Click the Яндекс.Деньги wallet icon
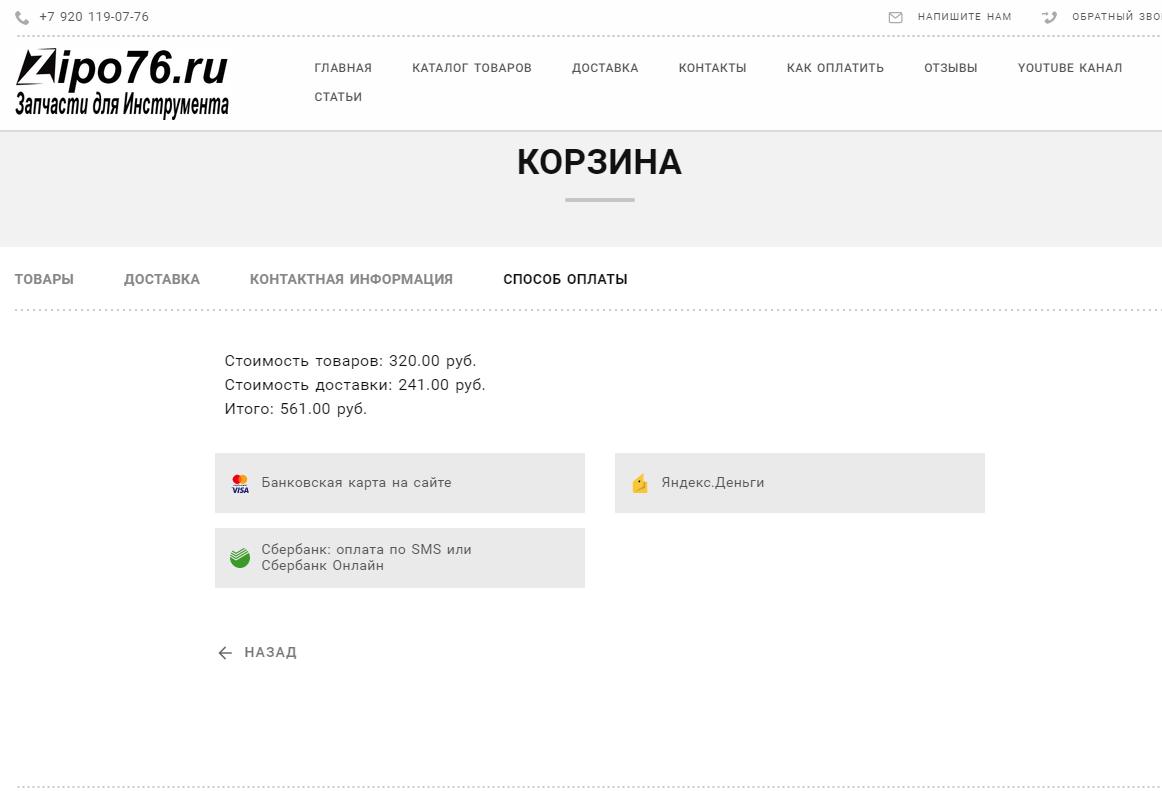This screenshot has height=791, width=1162. 639,483
